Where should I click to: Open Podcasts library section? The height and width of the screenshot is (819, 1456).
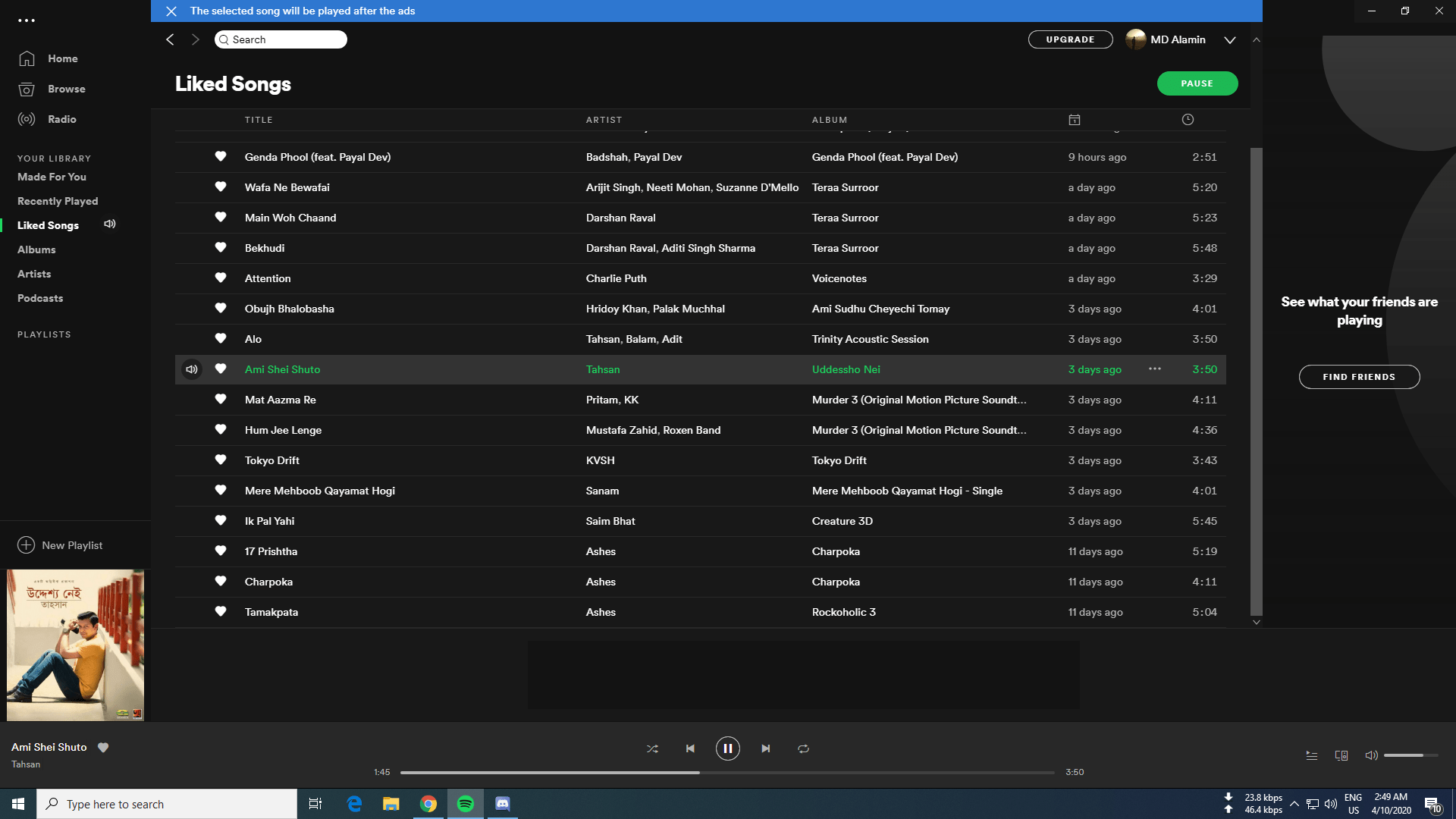40,298
